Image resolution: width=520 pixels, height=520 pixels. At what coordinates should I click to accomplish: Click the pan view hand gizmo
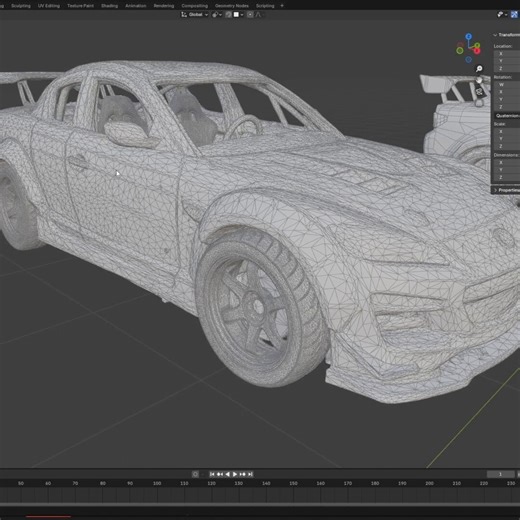(479, 80)
